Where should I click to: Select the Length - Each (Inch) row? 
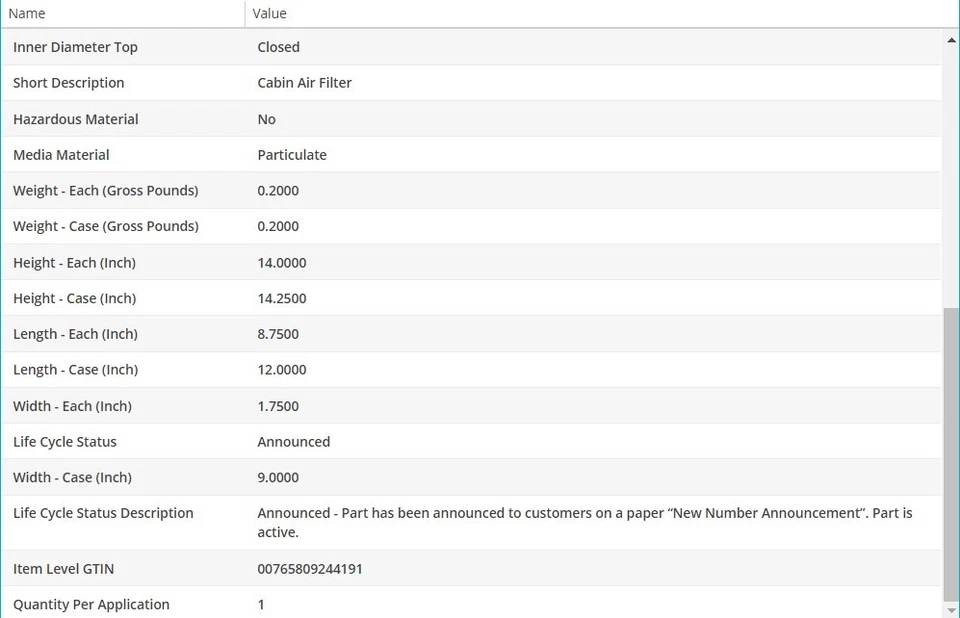point(75,334)
